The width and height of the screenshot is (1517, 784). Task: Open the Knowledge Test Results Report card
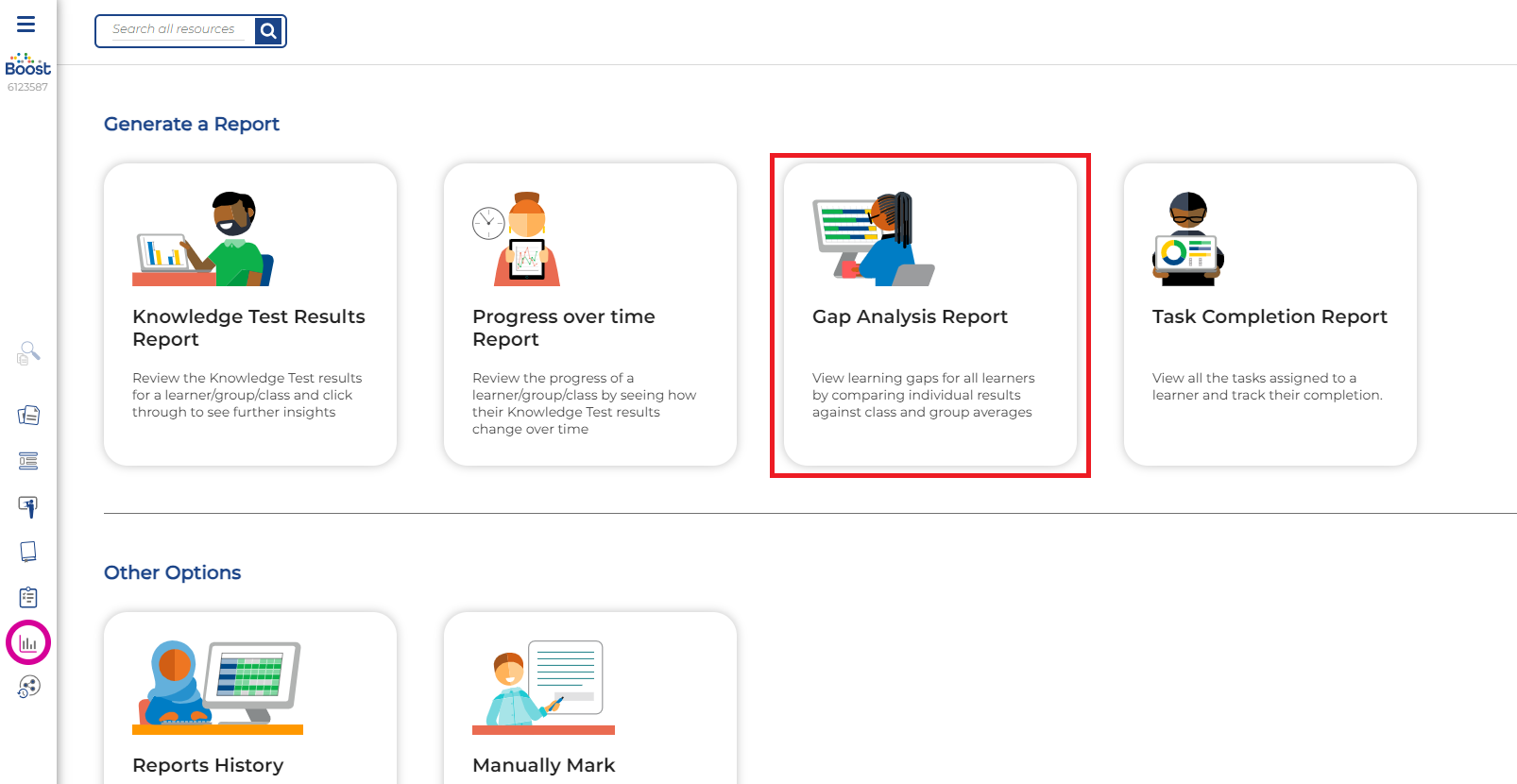point(249,315)
